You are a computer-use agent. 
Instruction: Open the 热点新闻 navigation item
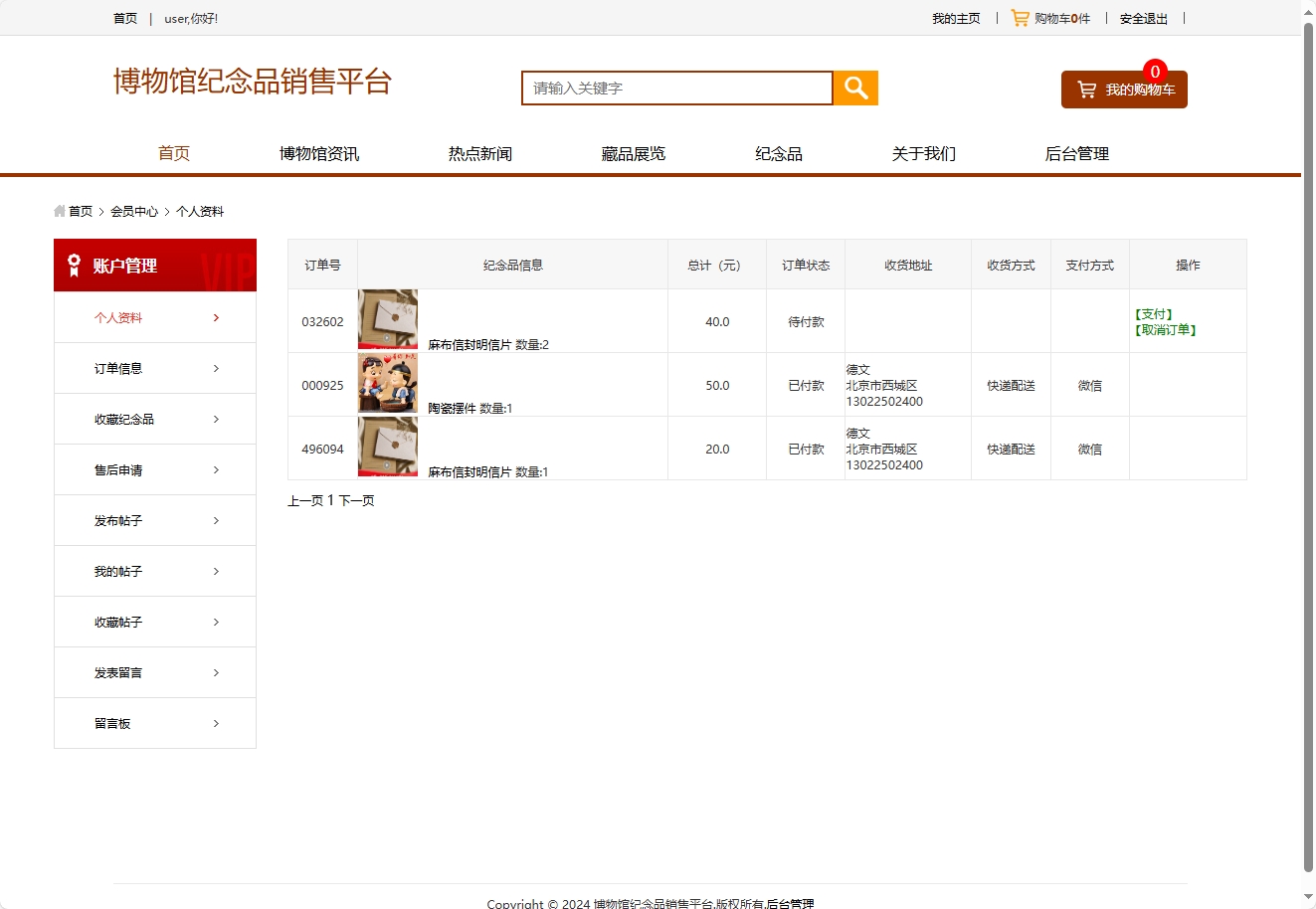[x=480, y=153]
